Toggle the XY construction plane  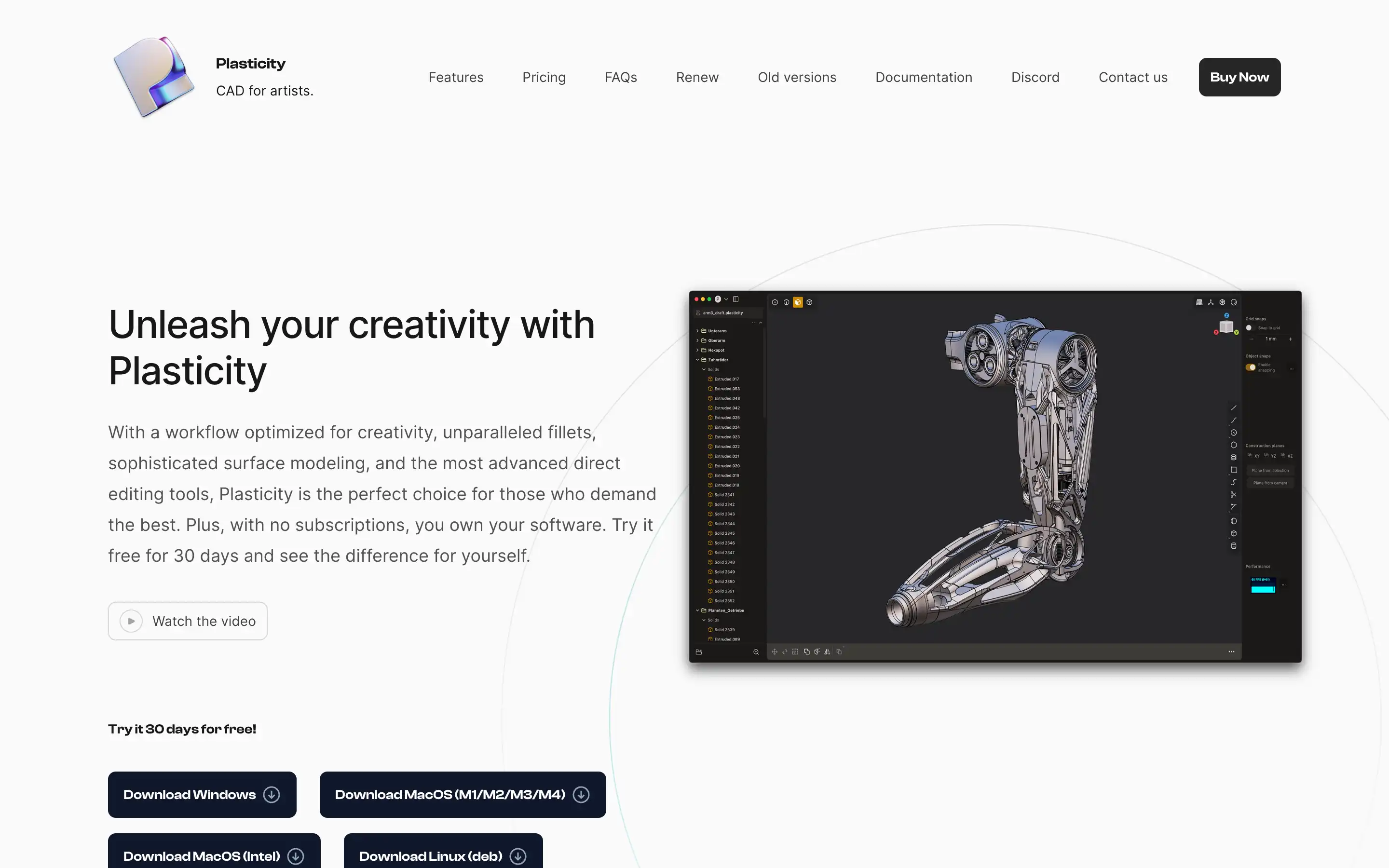[x=1253, y=456]
